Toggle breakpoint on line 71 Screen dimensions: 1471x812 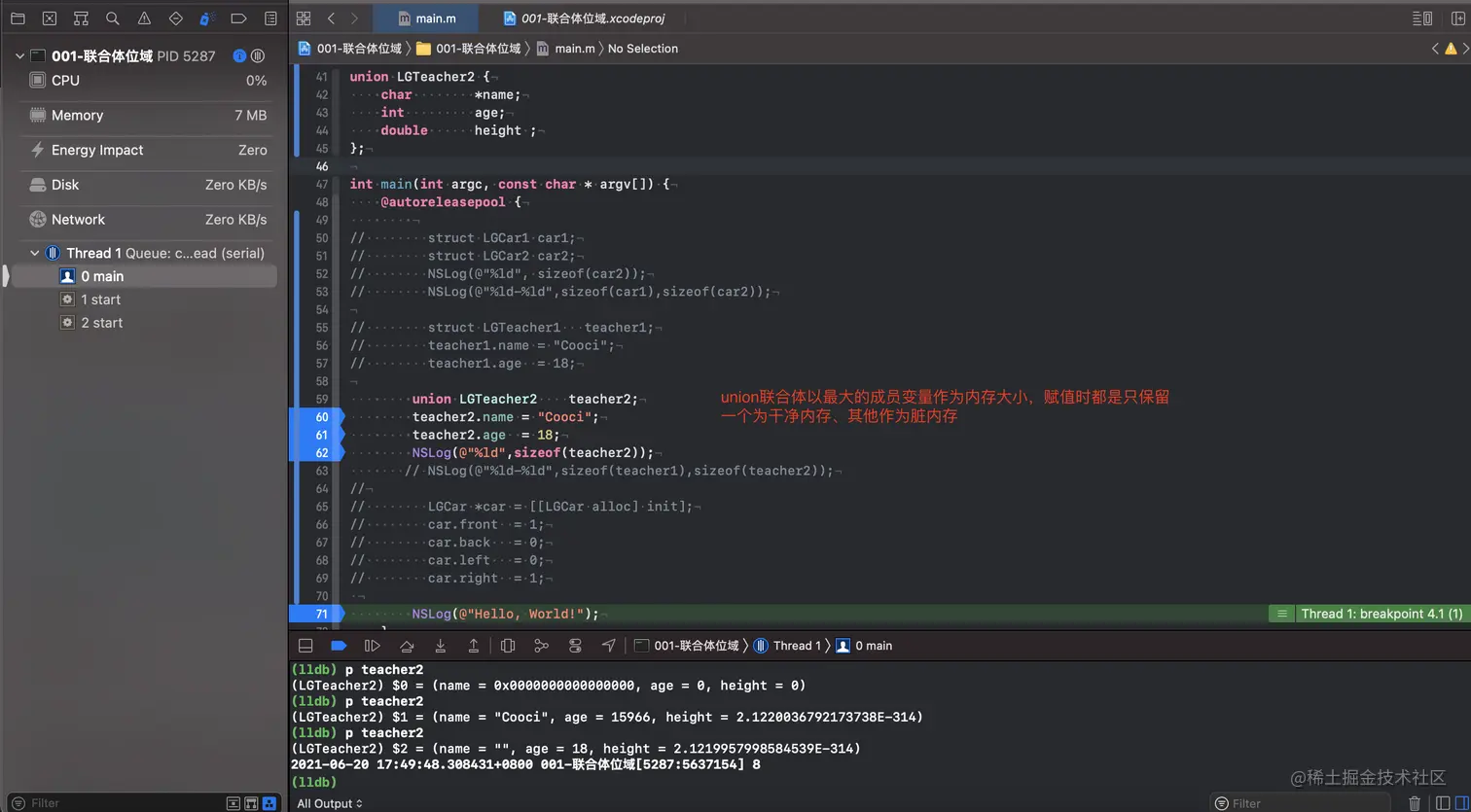pos(317,614)
